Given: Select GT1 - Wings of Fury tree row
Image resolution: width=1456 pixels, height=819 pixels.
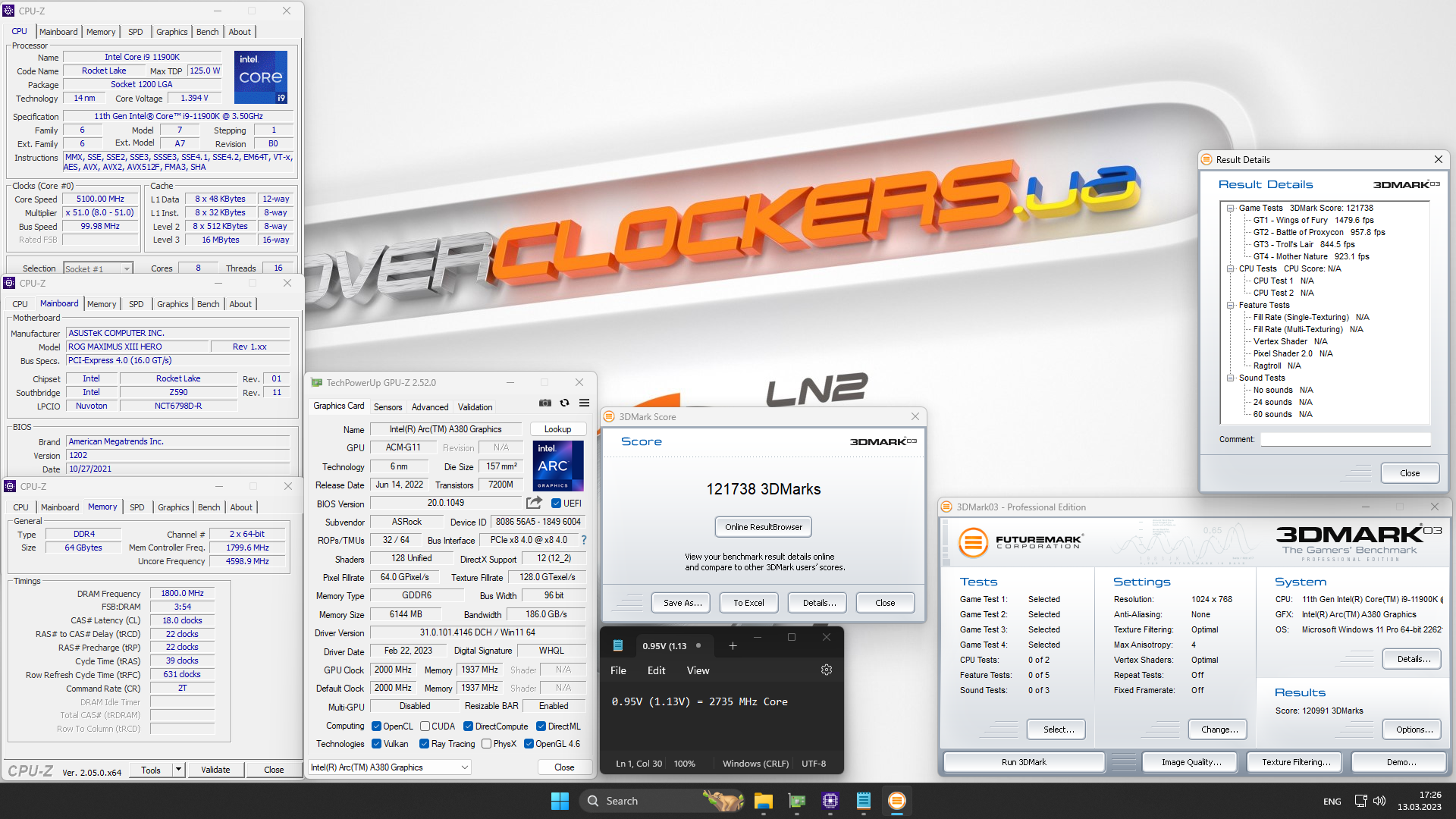Looking at the screenshot, I should pyautogui.click(x=1313, y=220).
